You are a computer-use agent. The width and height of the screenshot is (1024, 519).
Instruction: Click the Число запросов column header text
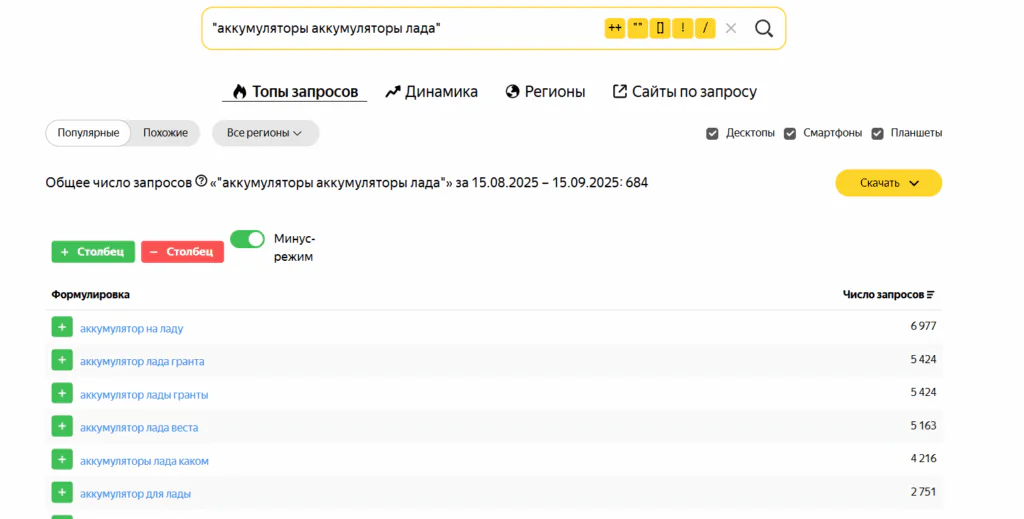tap(883, 294)
